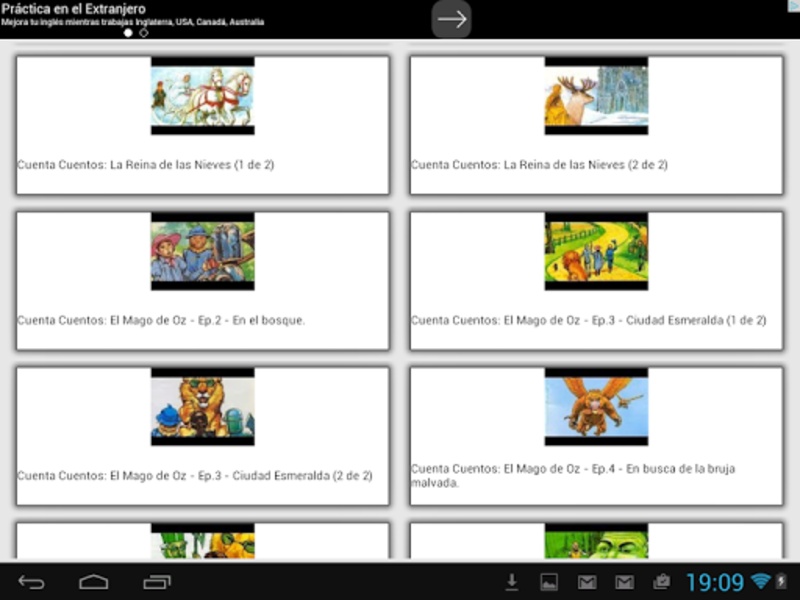Open Ciudad Esmeralda (2 de 2) thumbnail
800x600 pixels.
(x=203, y=407)
